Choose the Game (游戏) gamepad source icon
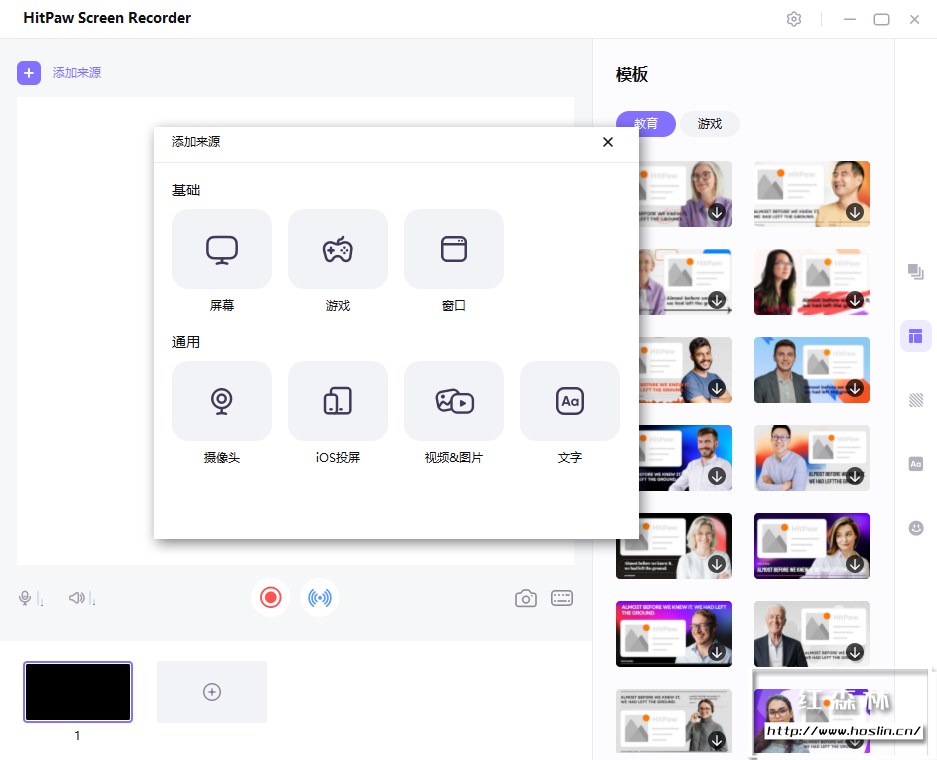937x760 pixels. point(338,249)
